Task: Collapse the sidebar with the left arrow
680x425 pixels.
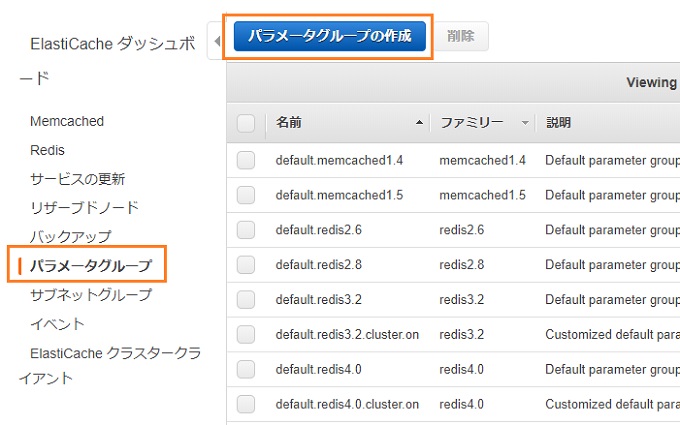Action: [x=217, y=41]
